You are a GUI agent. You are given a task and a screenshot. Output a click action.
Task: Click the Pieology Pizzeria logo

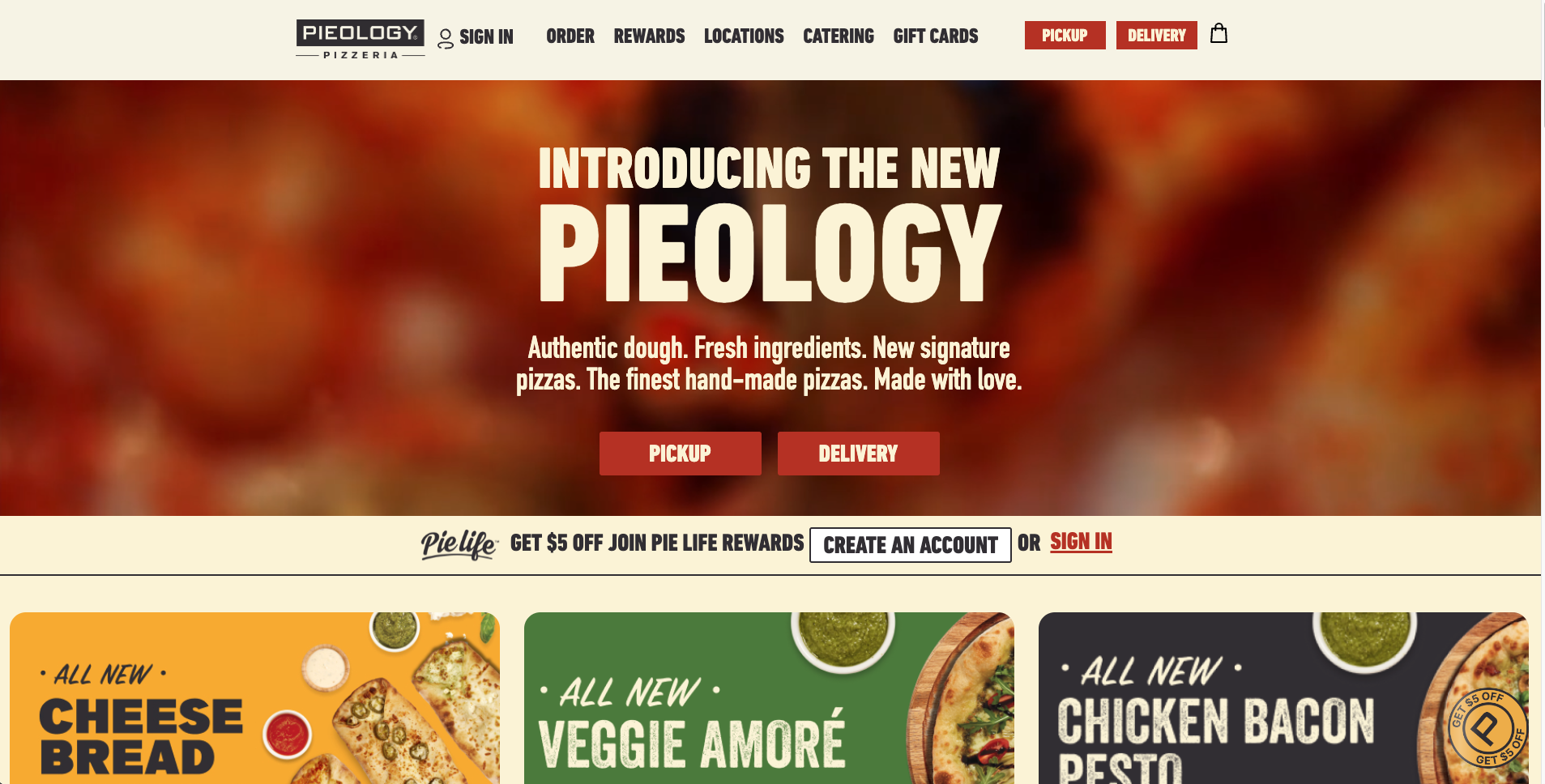point(361,39)
